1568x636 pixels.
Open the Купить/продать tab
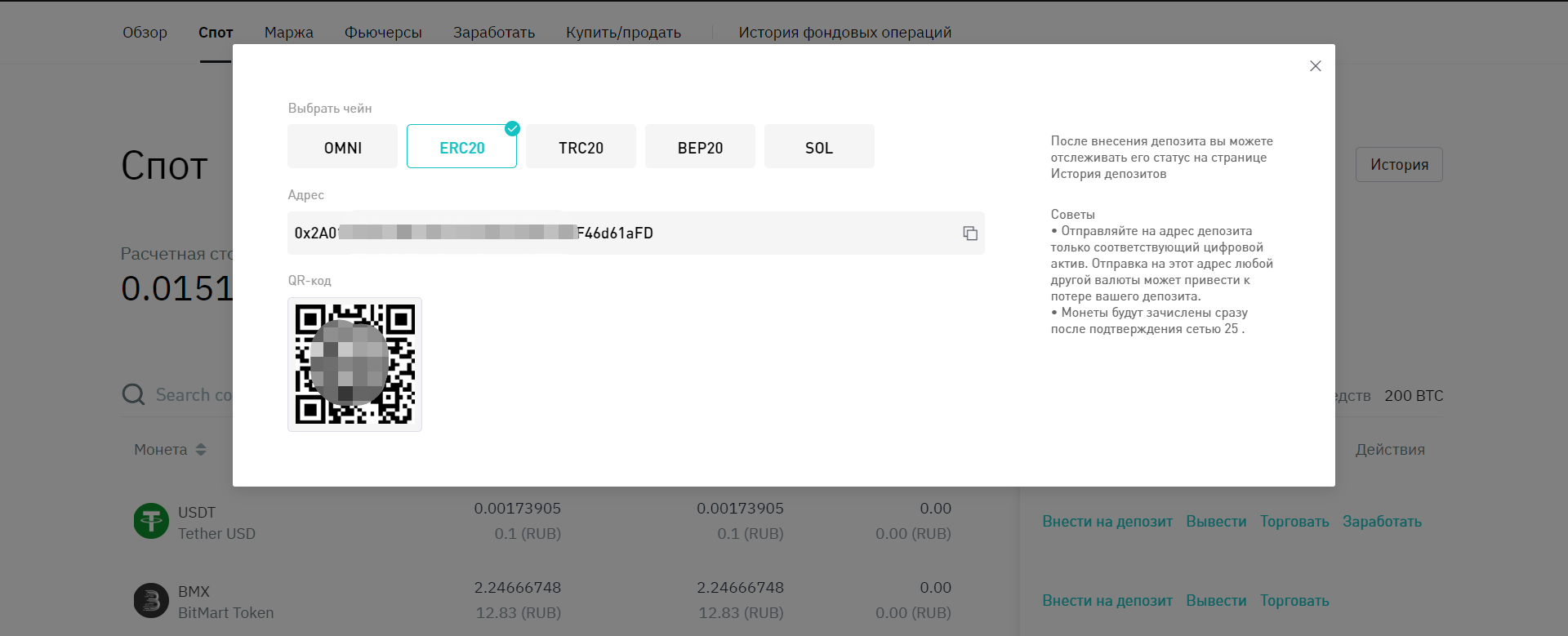[623, 33]
